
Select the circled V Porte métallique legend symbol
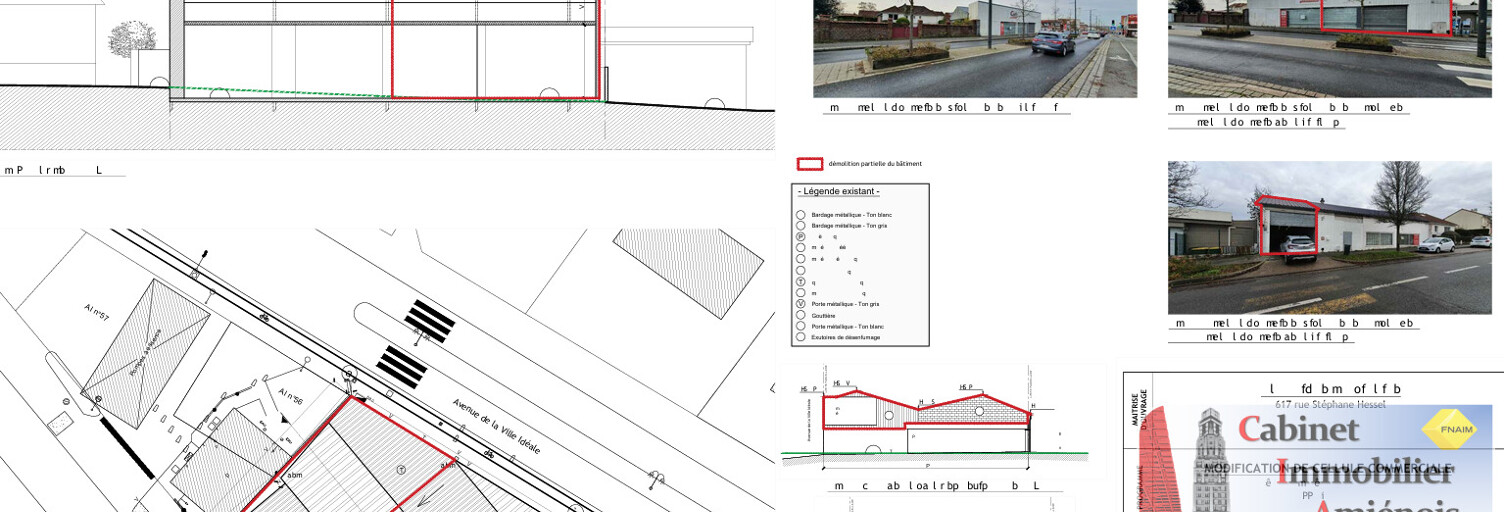(x=800, y=303)
